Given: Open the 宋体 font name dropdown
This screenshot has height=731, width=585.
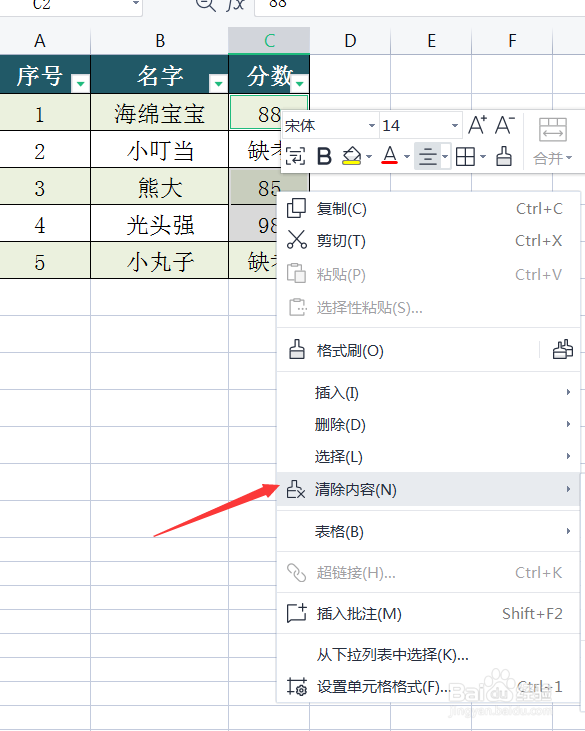Looking at the screenshot, I should (x=372, y=125).
